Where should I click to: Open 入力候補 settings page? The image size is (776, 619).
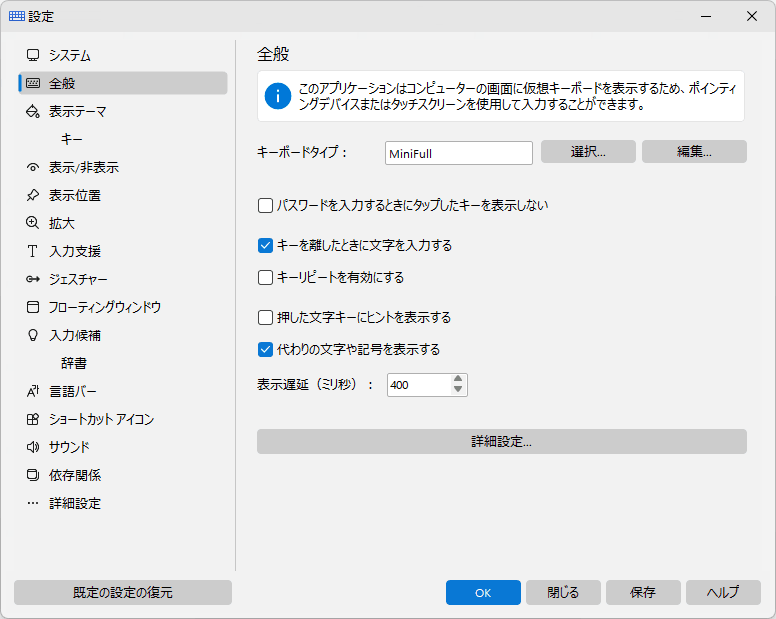coord(123,335)
